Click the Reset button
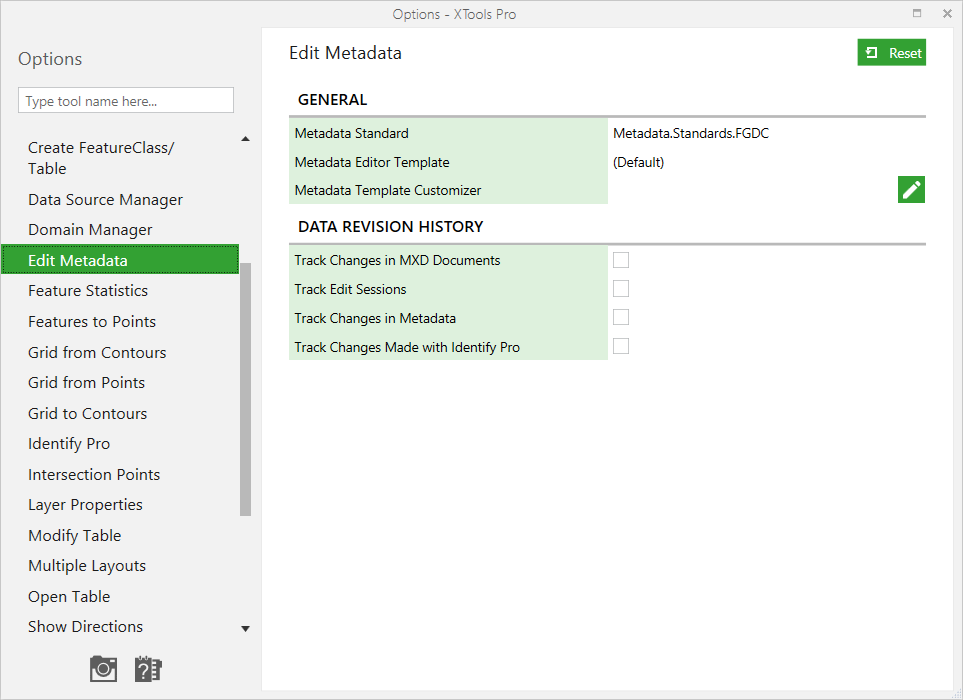The width and height of the screenshot is (963, 700). click(891, 53)
